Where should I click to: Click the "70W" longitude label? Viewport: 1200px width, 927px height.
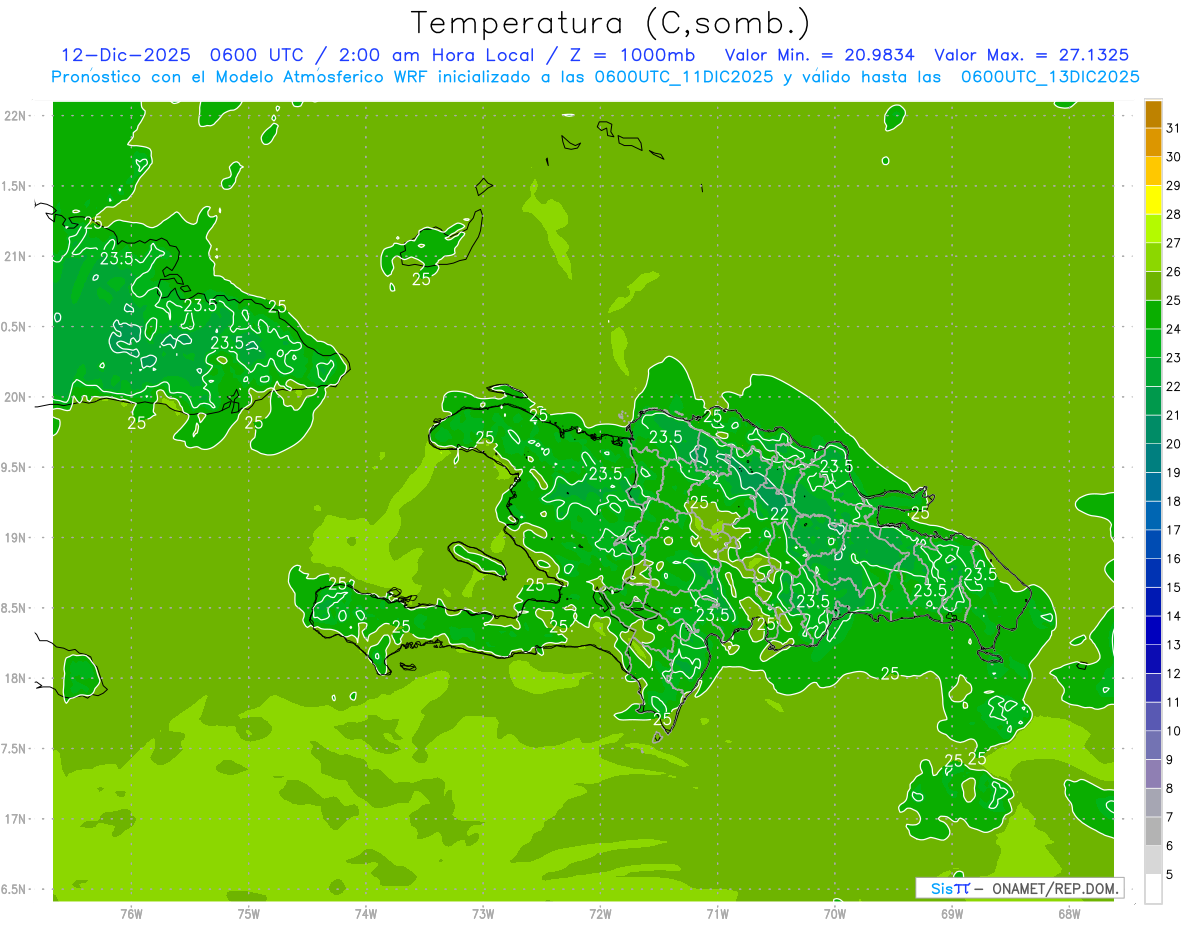[835, 914]
